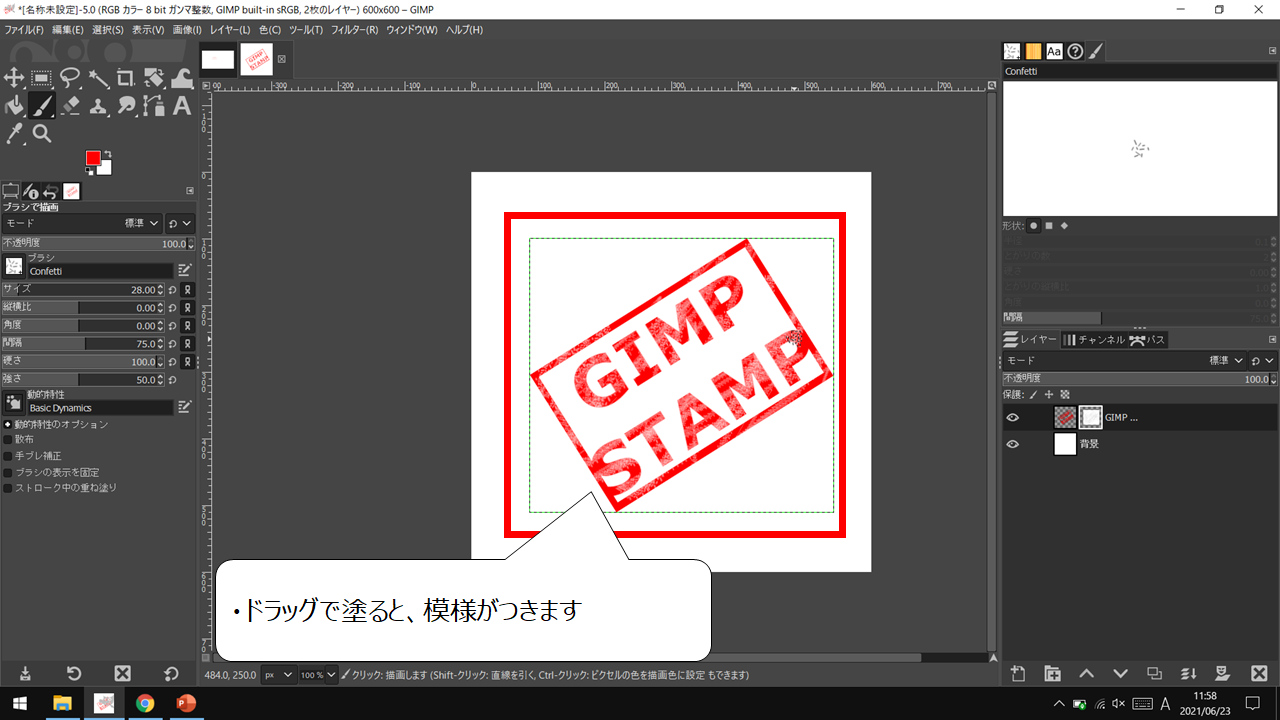Image resolution: width=1280 pixels, height=720 pixels.
Task: Open ツール(T) menu
Action: (x=305, y=30)
